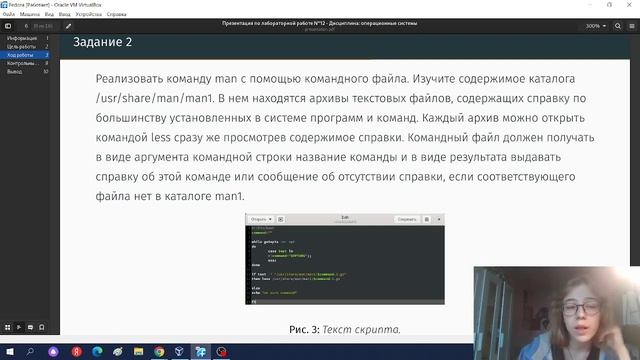Open VirtualBox Manager cube icon in taskbar

pyautogui.click(x=179, y=351)
